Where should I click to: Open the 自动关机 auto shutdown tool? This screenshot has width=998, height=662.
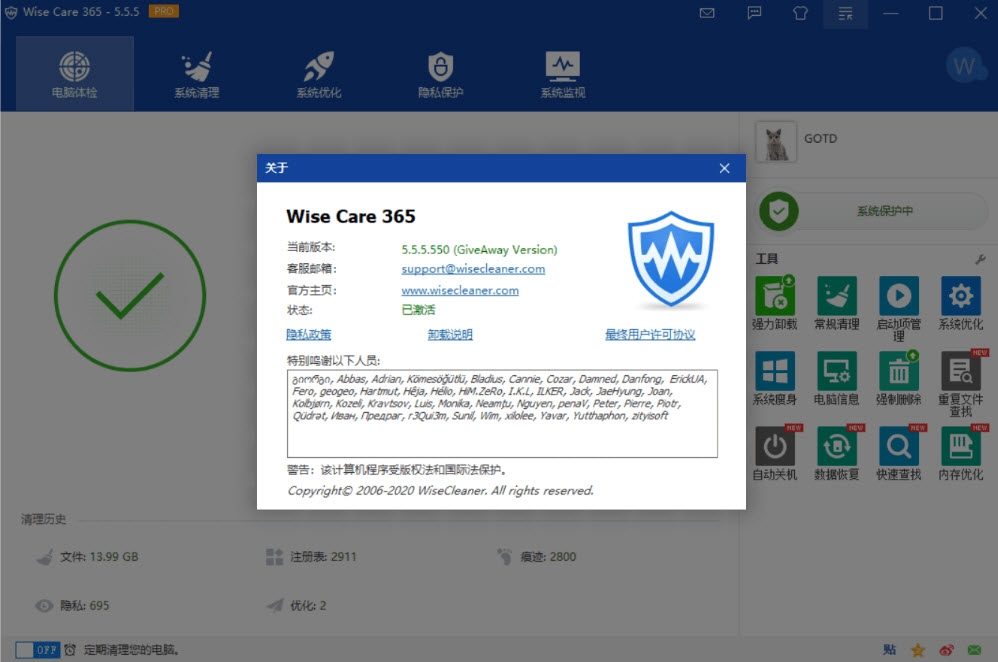coord(775,453)
